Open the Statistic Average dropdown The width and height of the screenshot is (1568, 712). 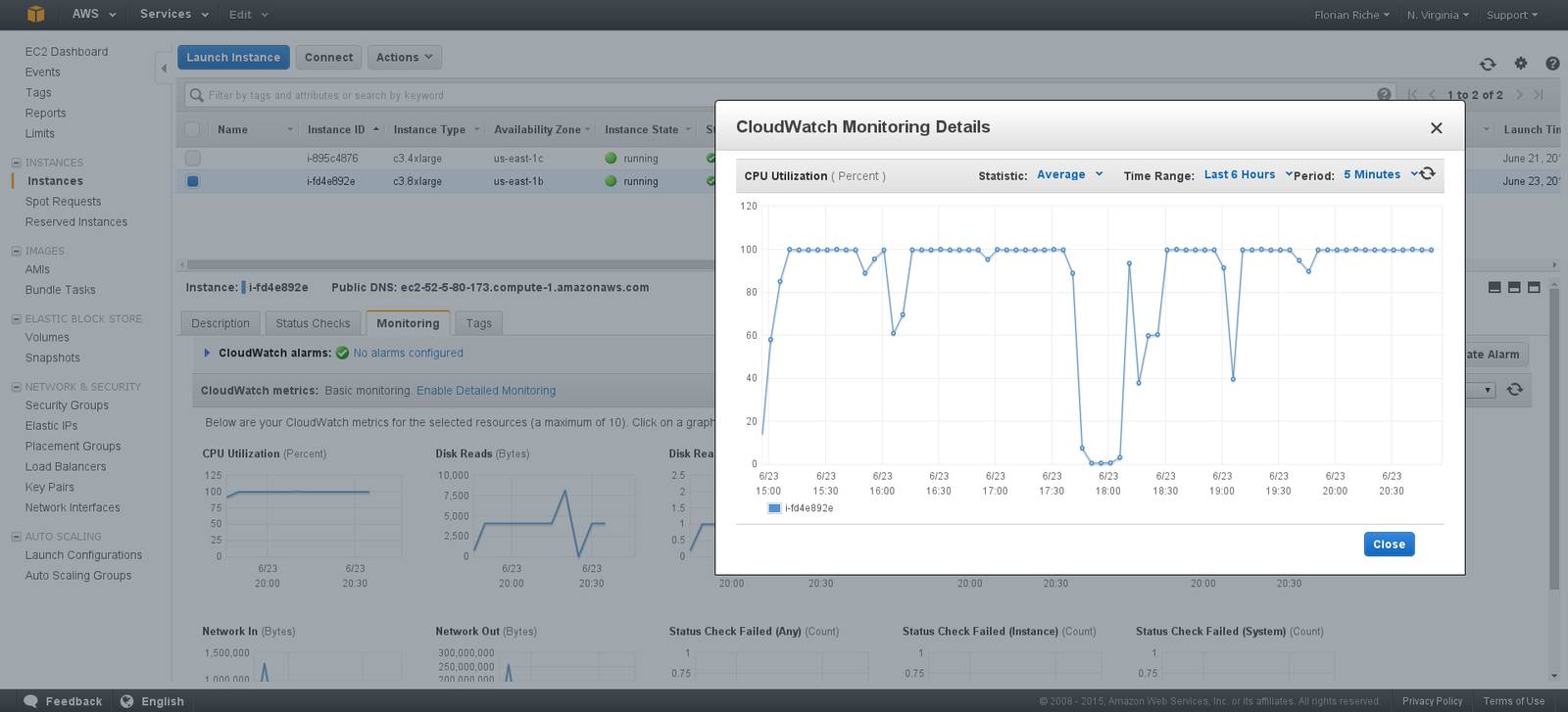pos(1070,174)
